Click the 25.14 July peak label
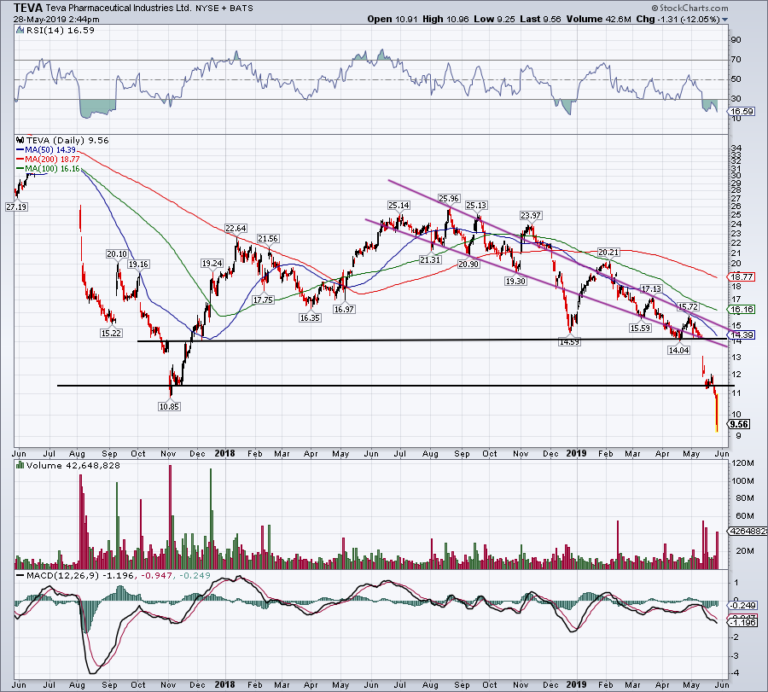The image size is (768, 692). click(398, 205)
